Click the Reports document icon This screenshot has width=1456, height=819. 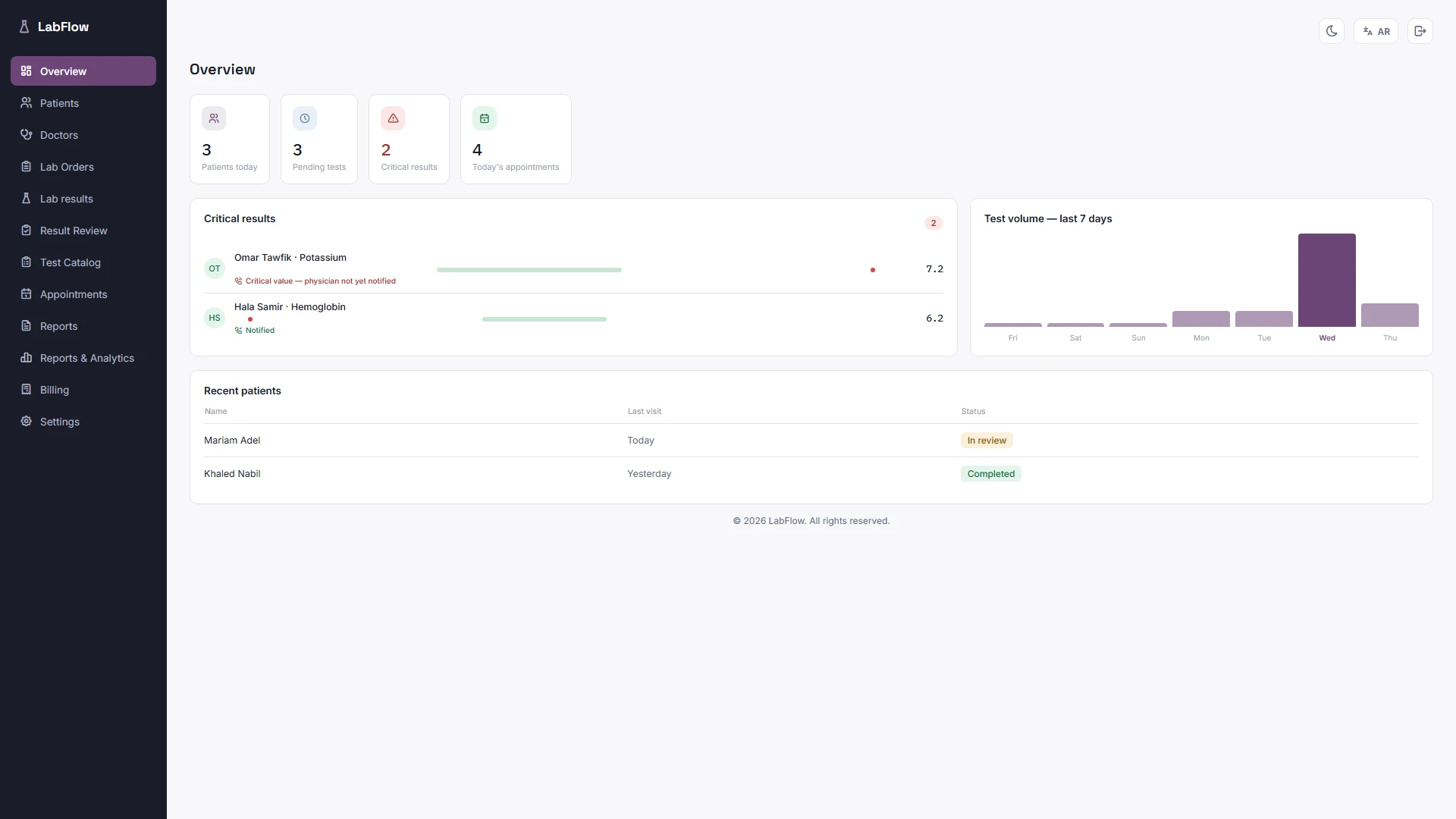tap(27, 325)
